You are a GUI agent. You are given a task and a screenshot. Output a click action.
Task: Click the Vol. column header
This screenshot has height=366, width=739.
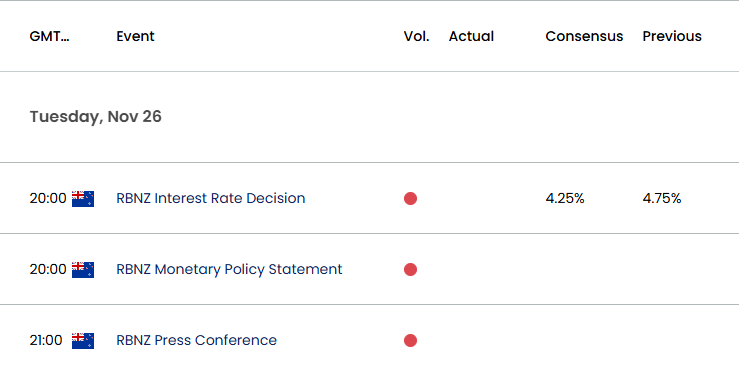point(417,36)
